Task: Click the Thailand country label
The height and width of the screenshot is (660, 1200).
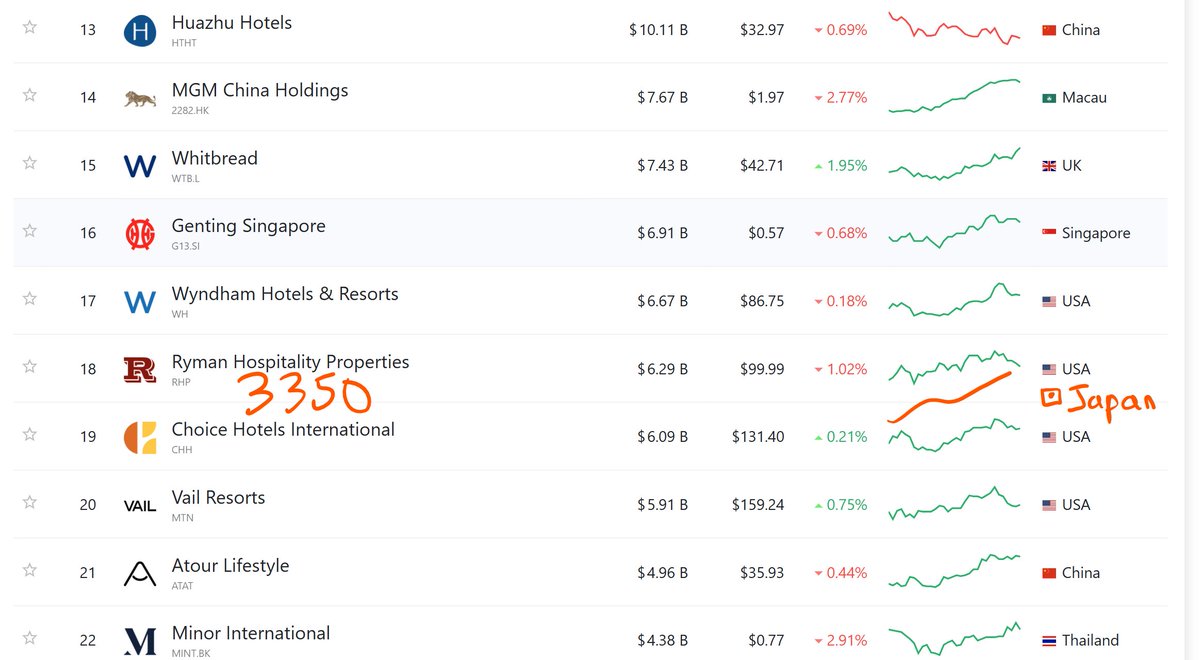Action: click(1090, 641)
